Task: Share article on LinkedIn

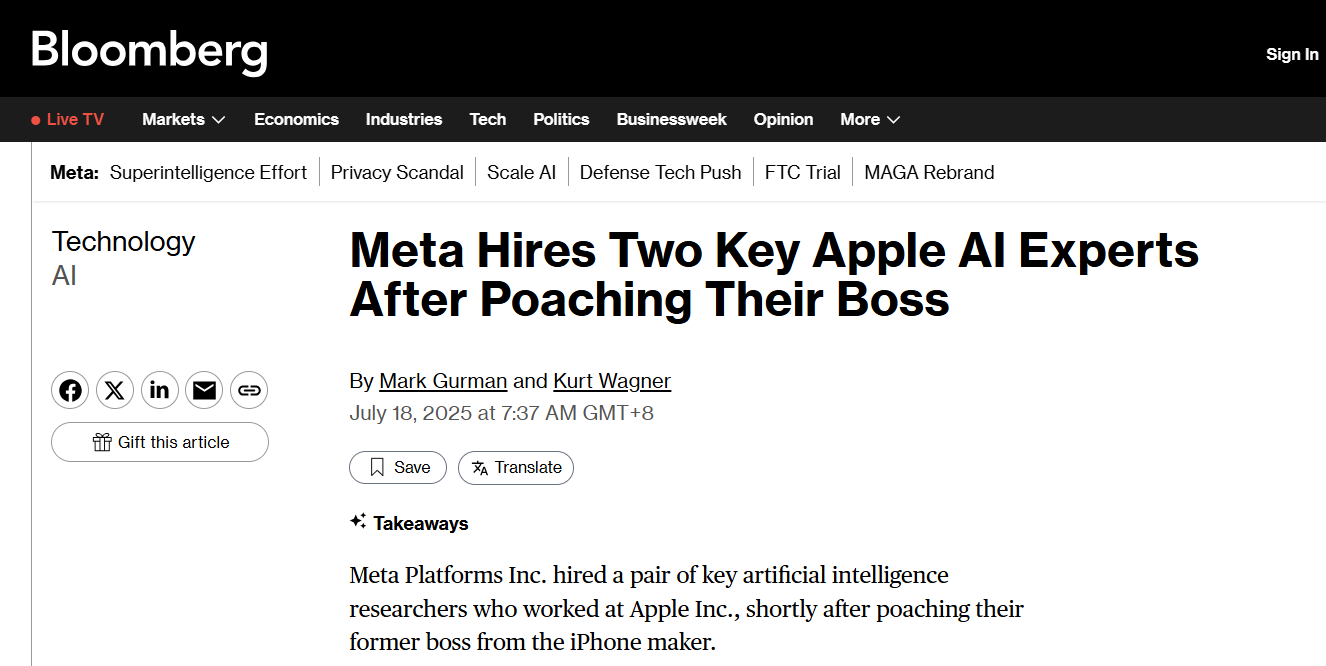Action: click(160, 390)
